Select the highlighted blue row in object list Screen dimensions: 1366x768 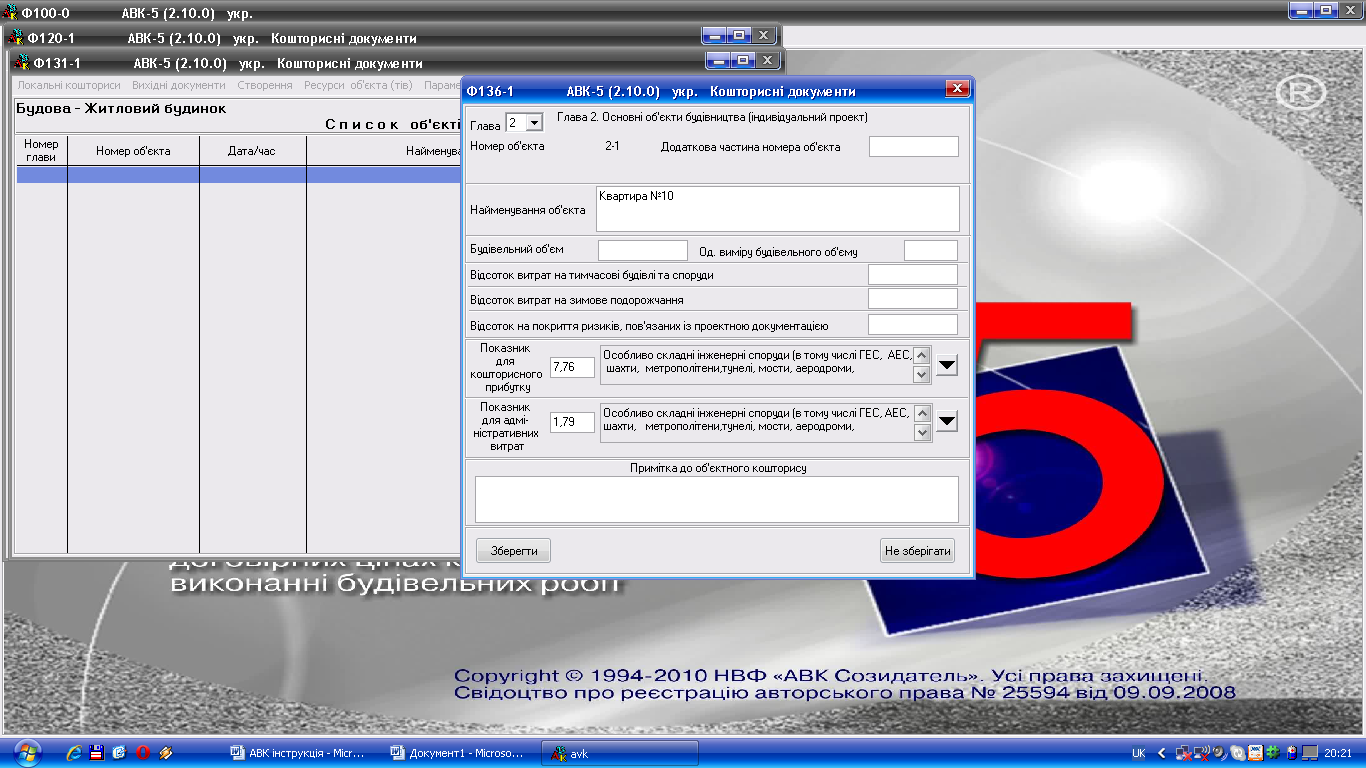(x=238, y=174)
